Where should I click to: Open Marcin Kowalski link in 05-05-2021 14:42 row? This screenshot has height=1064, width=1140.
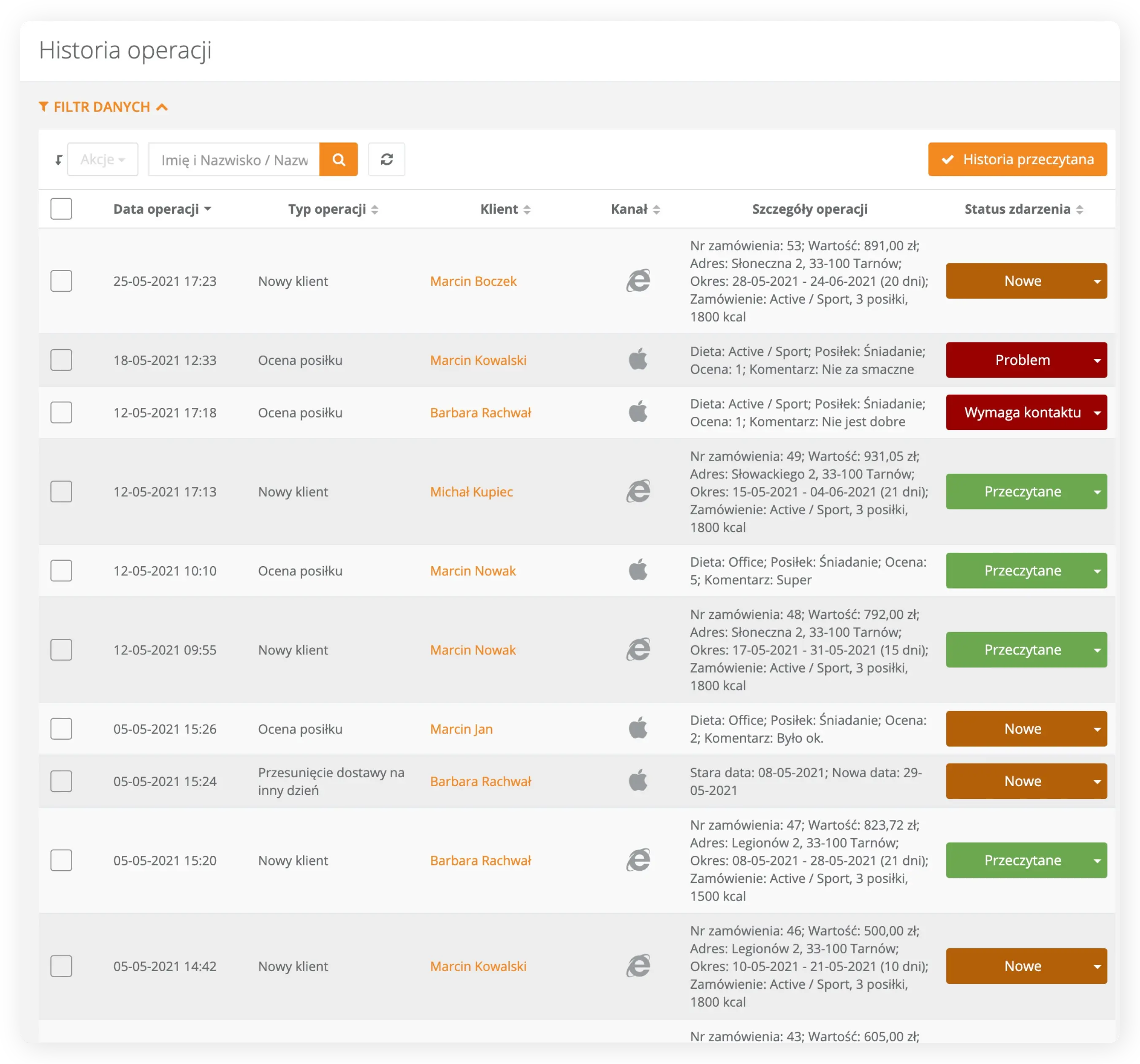(x=478, y=966)
